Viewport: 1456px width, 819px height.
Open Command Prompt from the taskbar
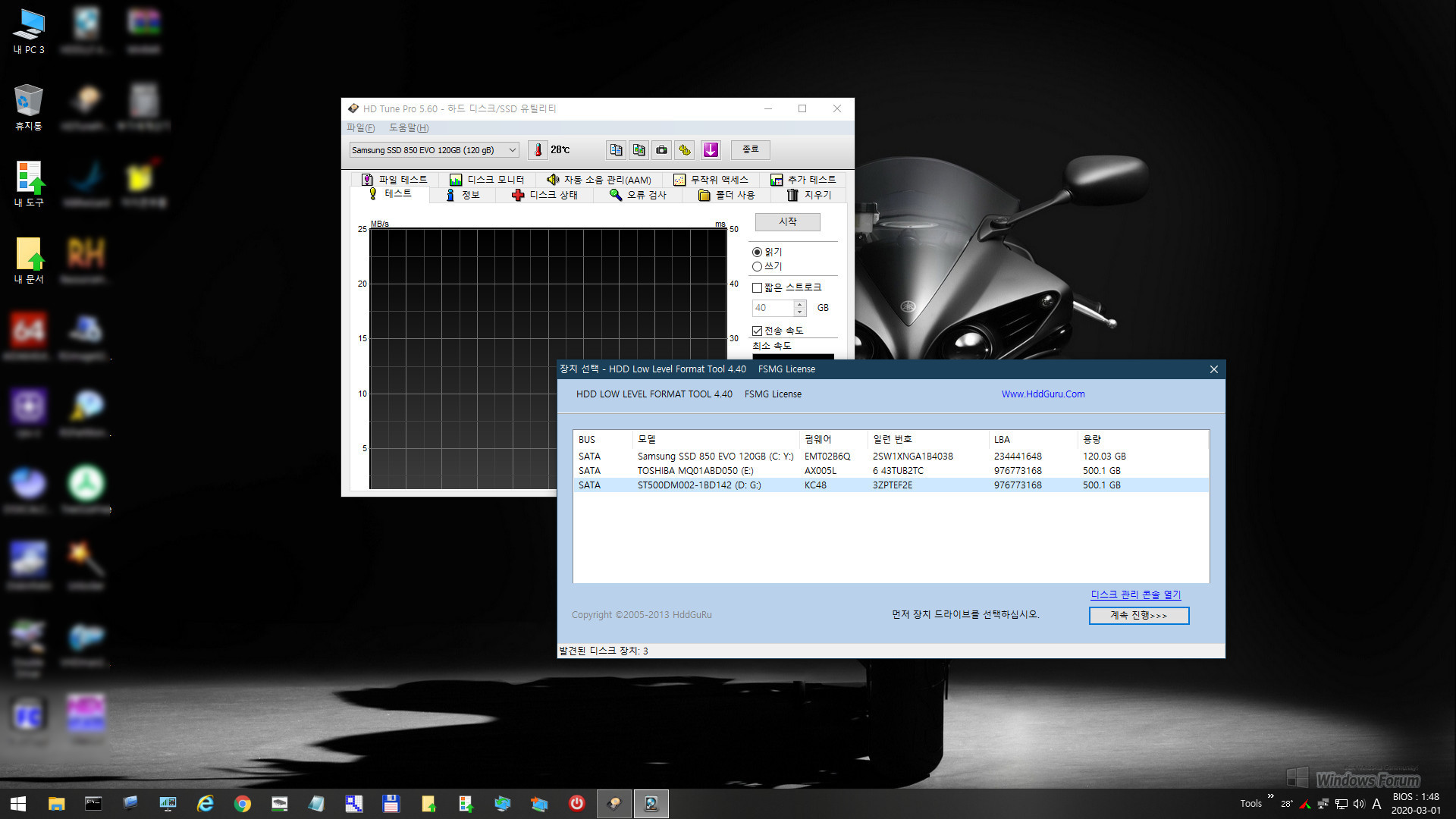(x=93, y=804)
